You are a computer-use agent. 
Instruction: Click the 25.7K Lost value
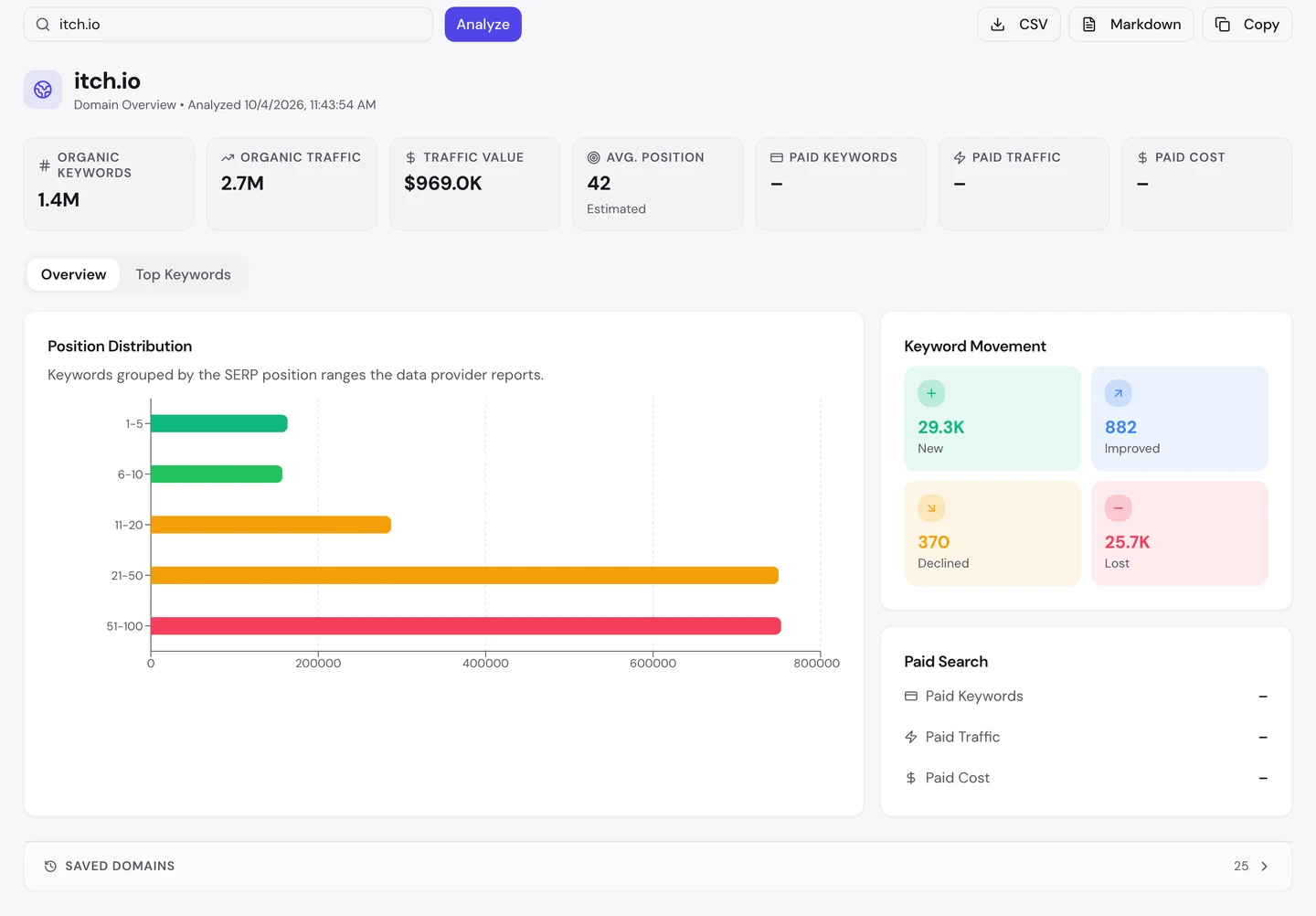click(1128, 542)
